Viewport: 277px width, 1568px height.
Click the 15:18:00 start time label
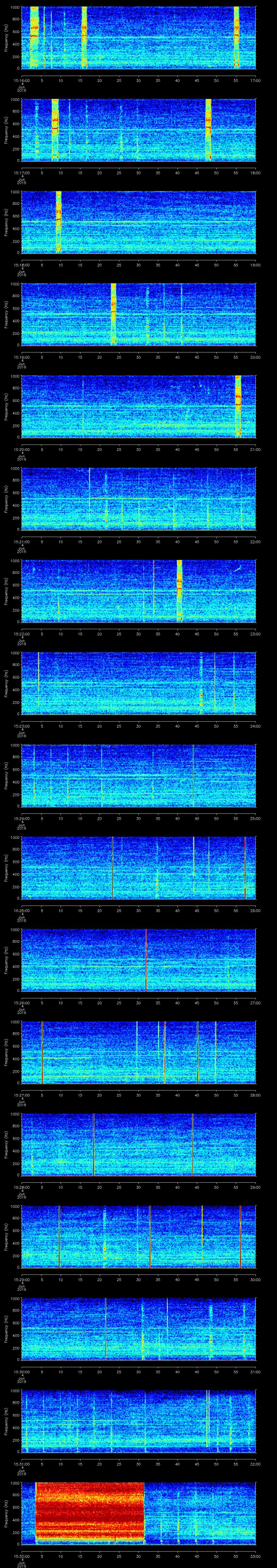(x=21, y=265)
